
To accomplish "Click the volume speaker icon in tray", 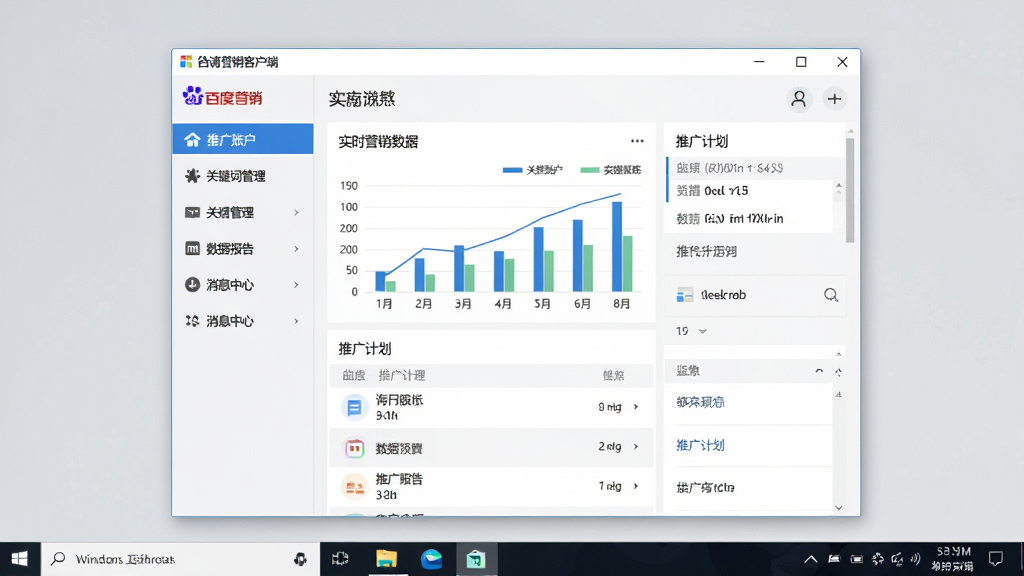I will click(916, 560).
